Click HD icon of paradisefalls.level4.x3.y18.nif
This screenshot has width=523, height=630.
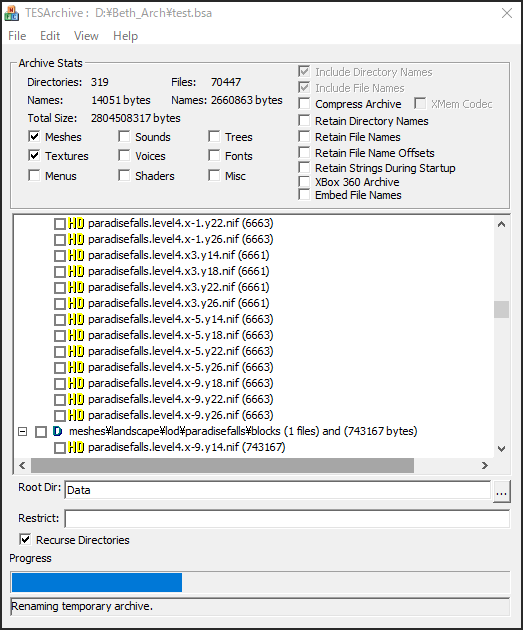[x=76, y=271]
